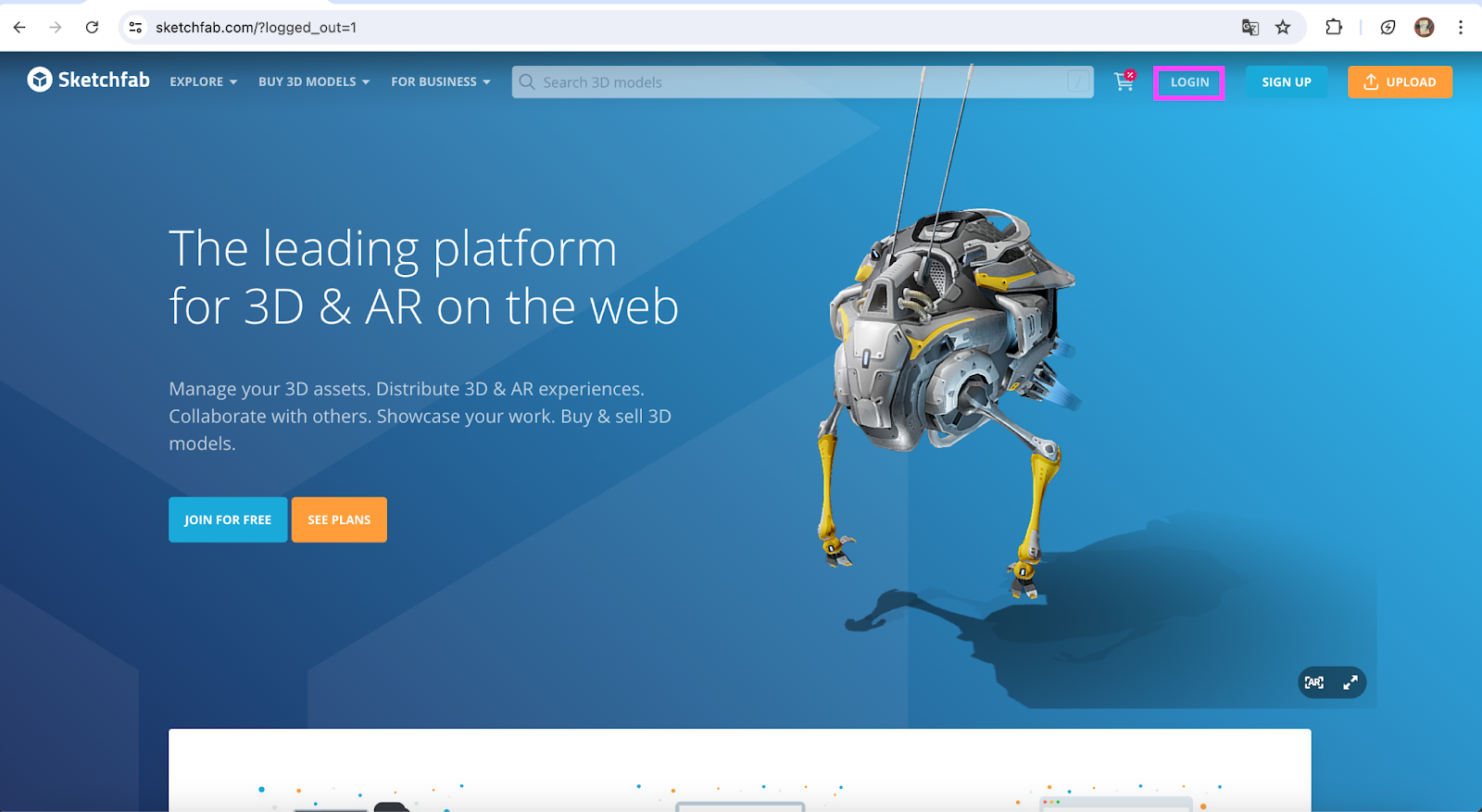The image size is (1482, 812).
Task: Click the orange Upload button
Action: pos(1400,82)
